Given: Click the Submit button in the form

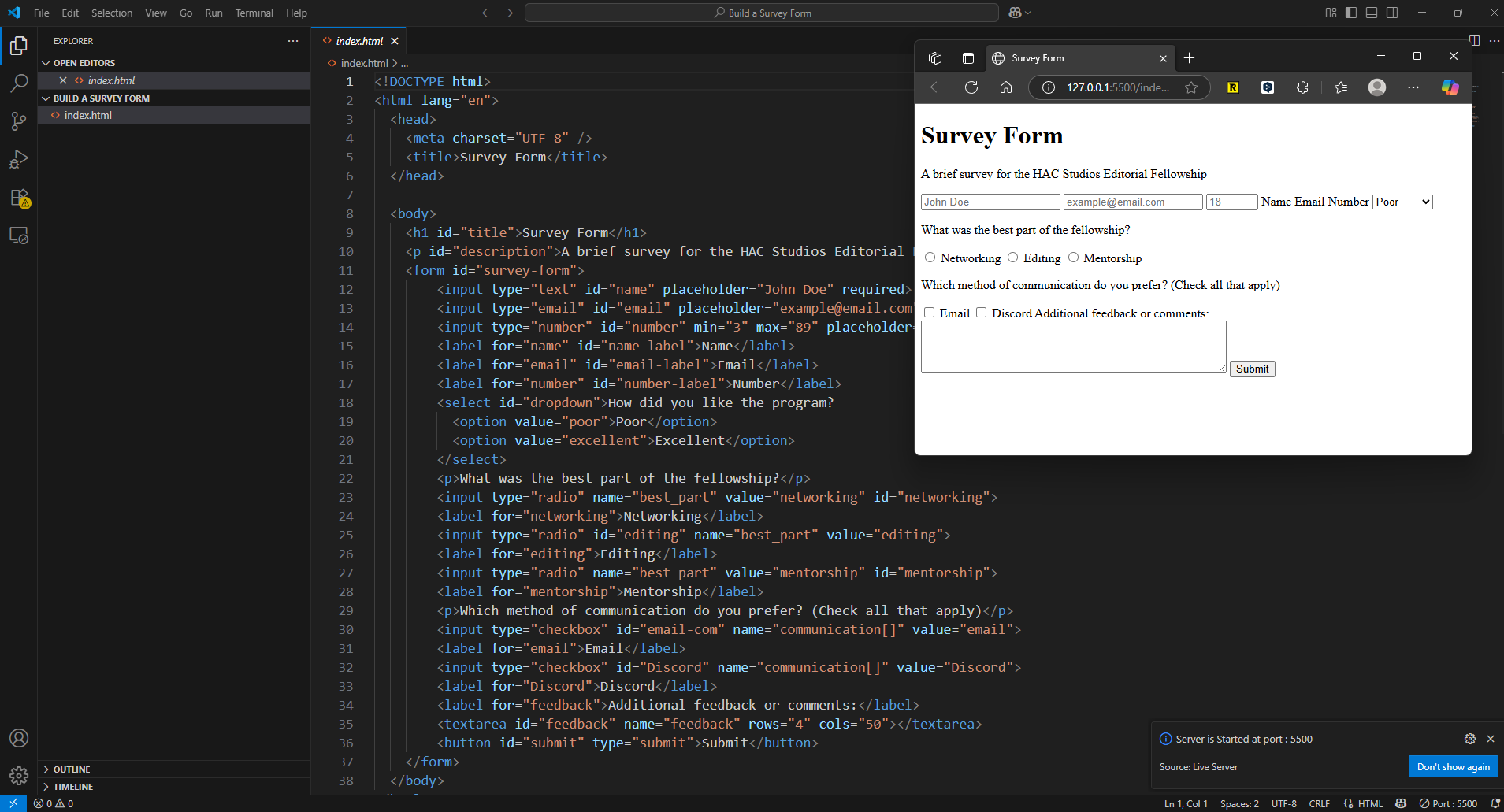Looking at the screenshot, I should 1252,369.
